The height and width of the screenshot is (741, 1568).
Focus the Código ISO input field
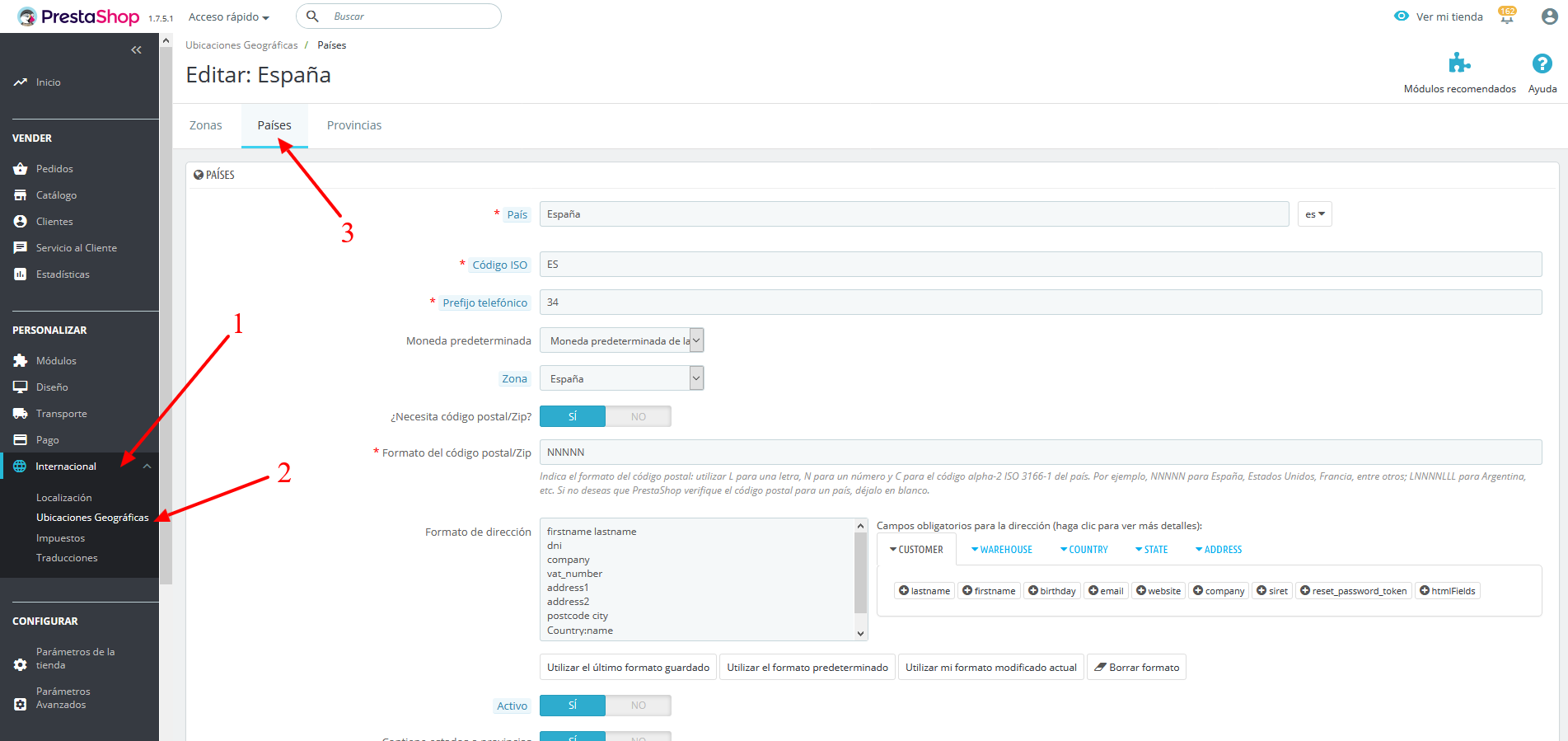pyautogui.click(x=1041, y=265)
